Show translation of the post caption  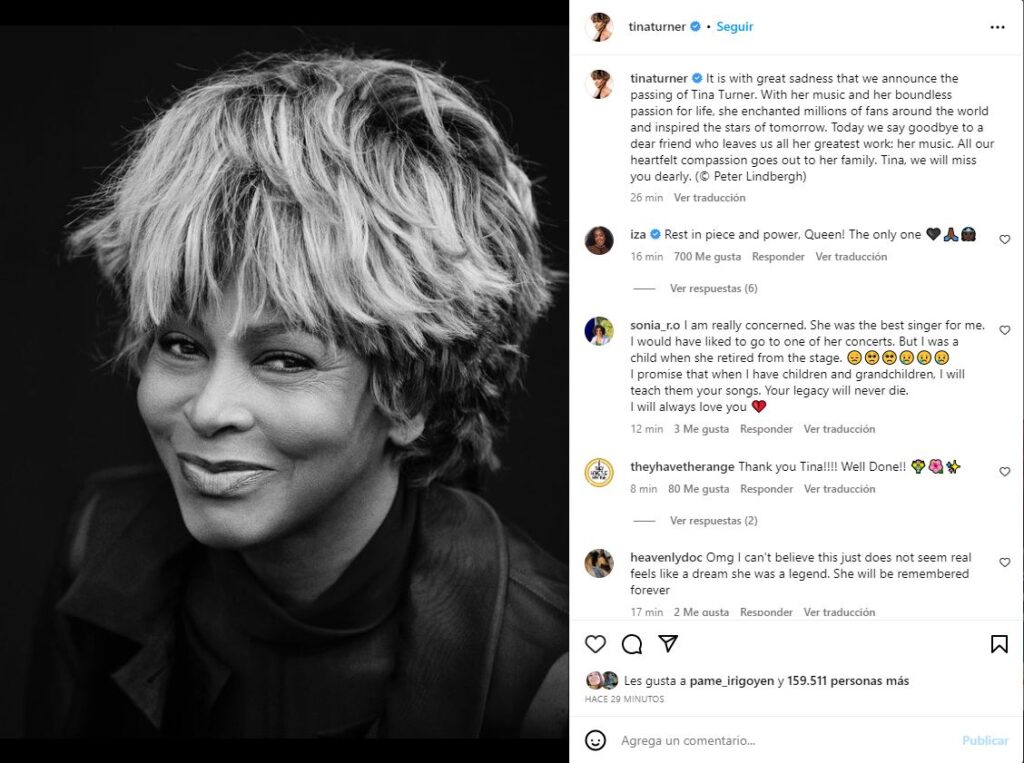[x=709, y=197]
